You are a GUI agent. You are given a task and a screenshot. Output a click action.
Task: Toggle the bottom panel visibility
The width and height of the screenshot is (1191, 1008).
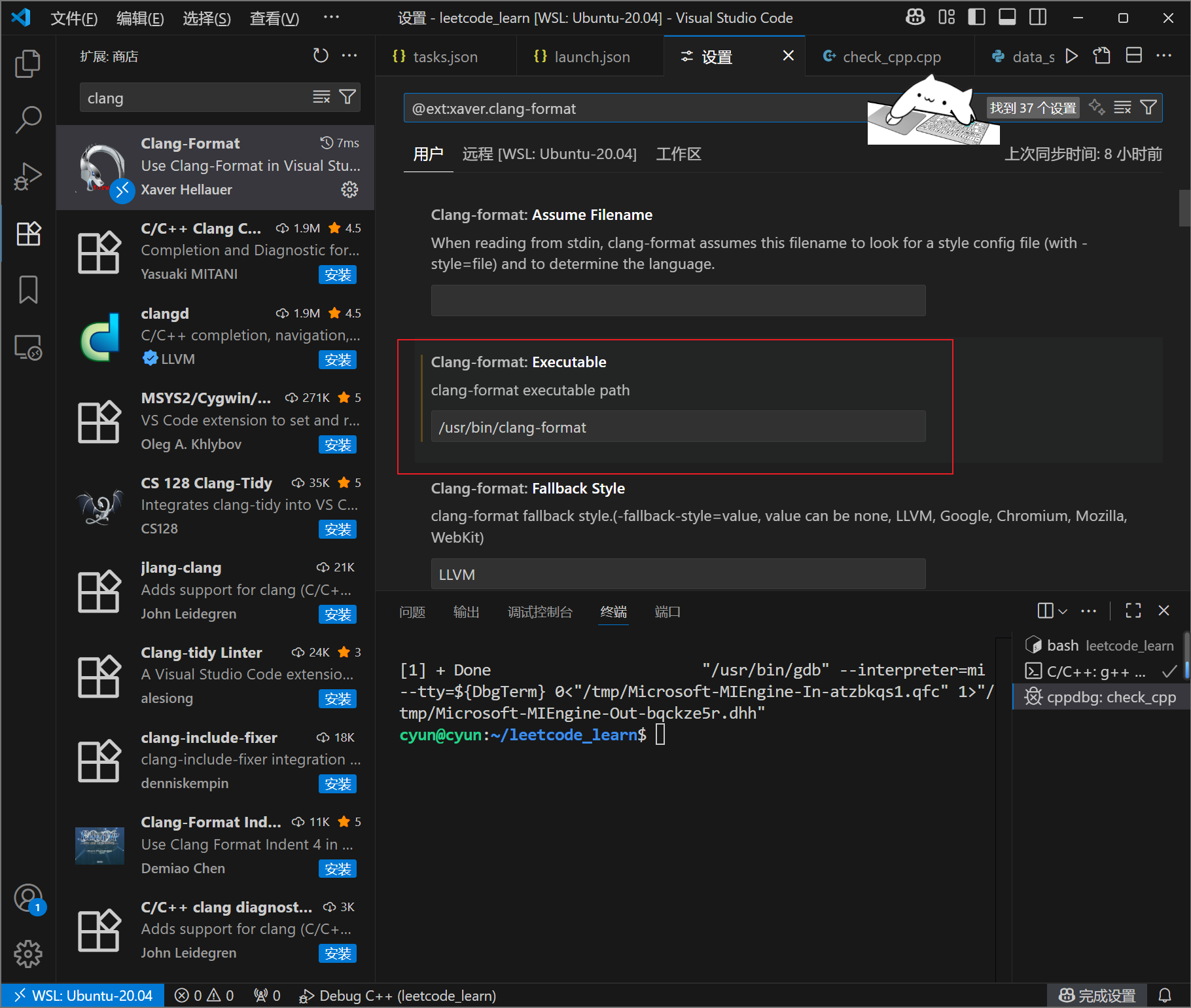pos(1007,18)
